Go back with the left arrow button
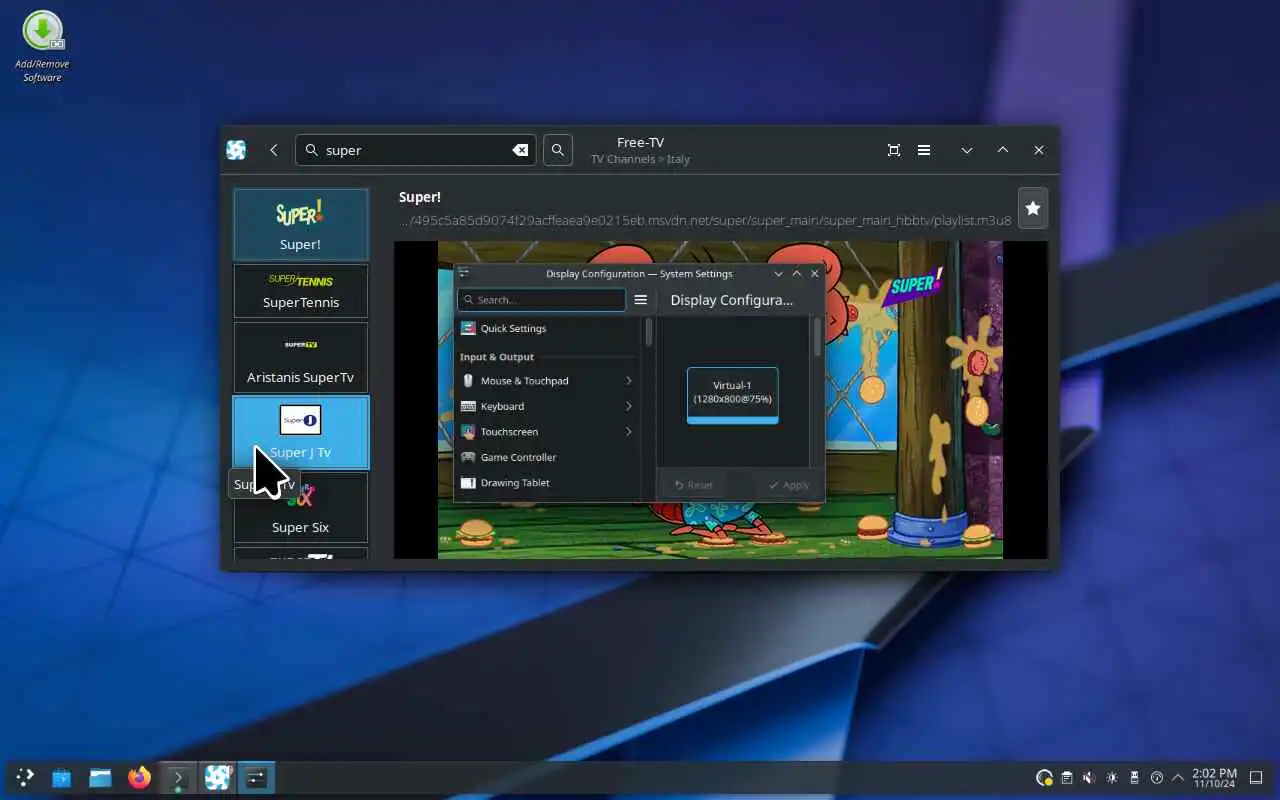This screenshot has height=800, width=1280. tap(274, 150)
